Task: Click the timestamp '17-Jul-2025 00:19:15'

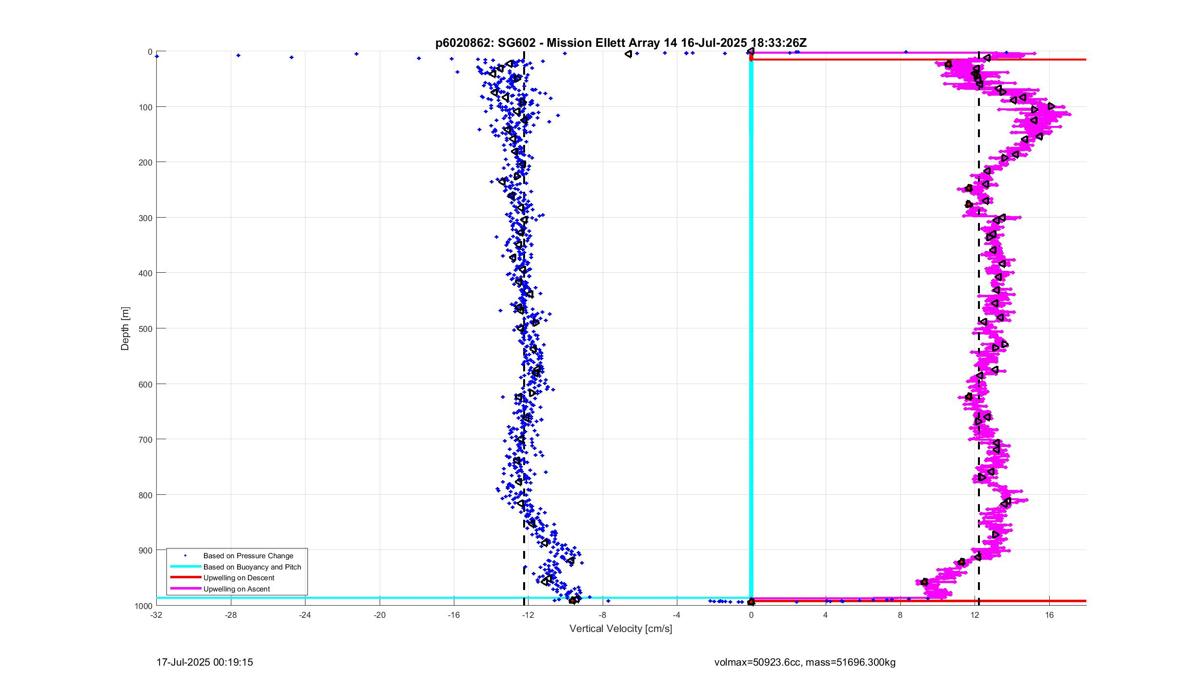Action: tap(205, 662)
